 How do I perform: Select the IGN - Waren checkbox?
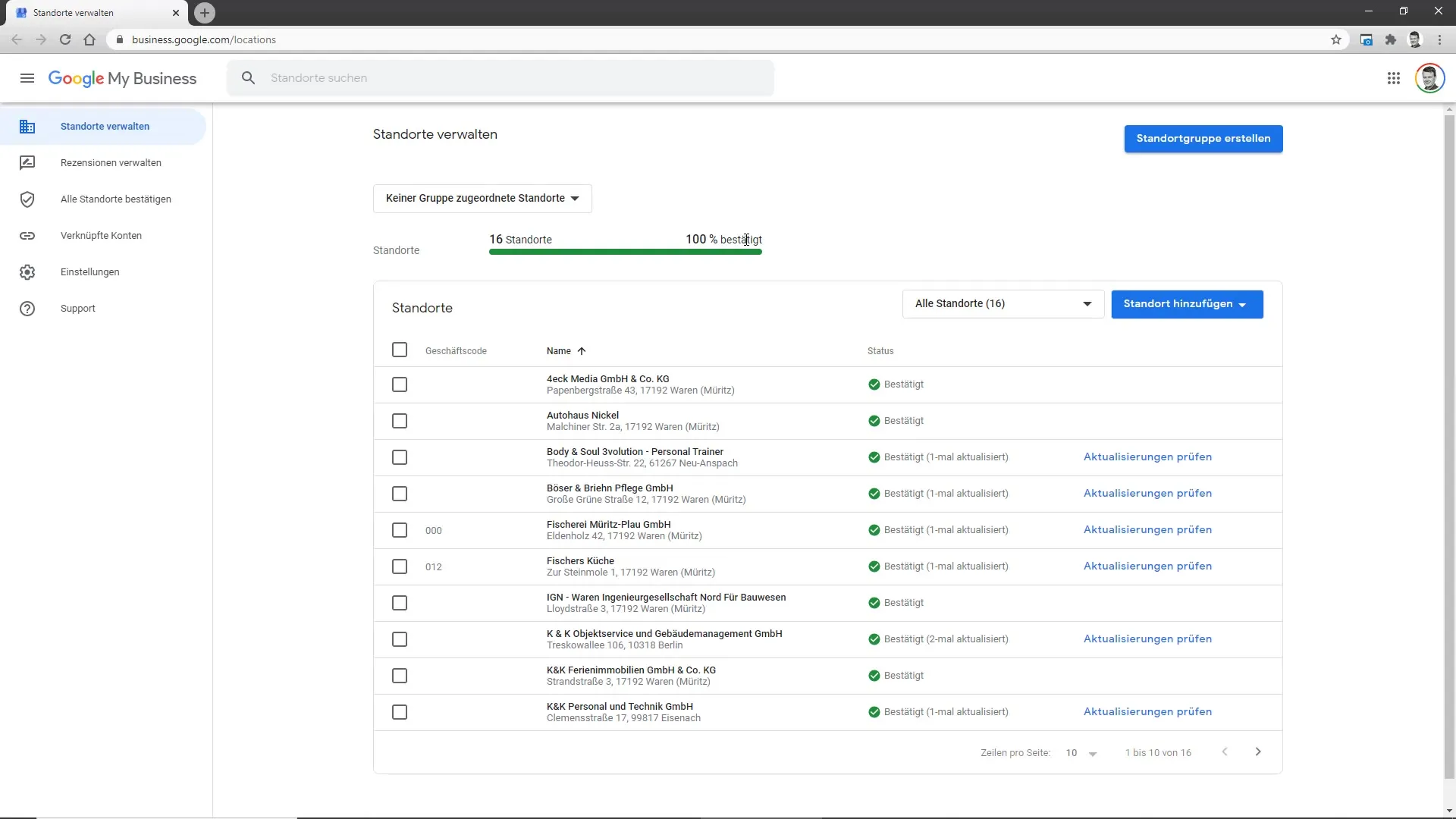pyautogui.click(x=400, y=603)
